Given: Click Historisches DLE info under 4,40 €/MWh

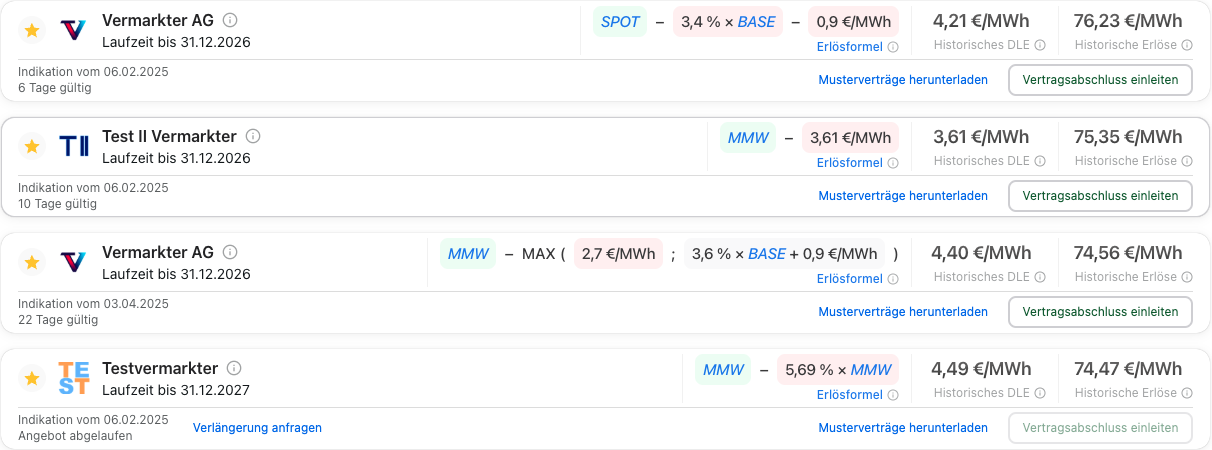Looking at the screenshot, I should (x=1040, y=277).
